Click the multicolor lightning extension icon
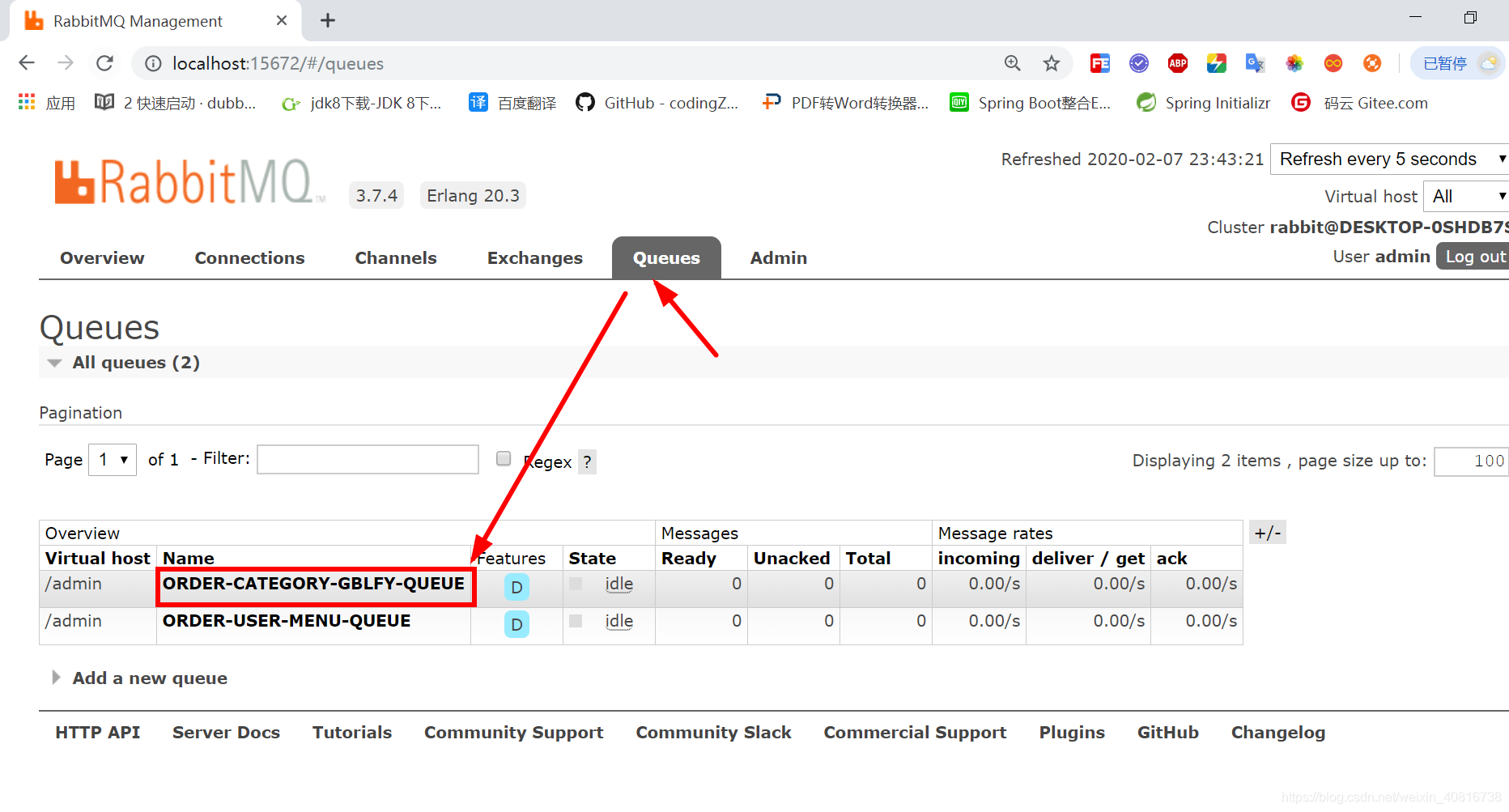The width and height of the screenshot is (1509, 812). pyautogui.click(x=1217, y=63)
